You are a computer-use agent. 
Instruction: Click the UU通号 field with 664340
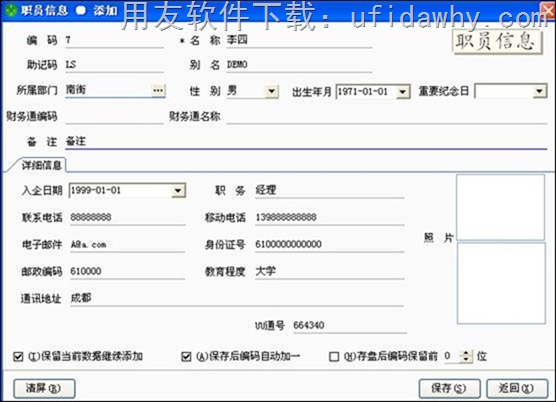tap(349, 326)
